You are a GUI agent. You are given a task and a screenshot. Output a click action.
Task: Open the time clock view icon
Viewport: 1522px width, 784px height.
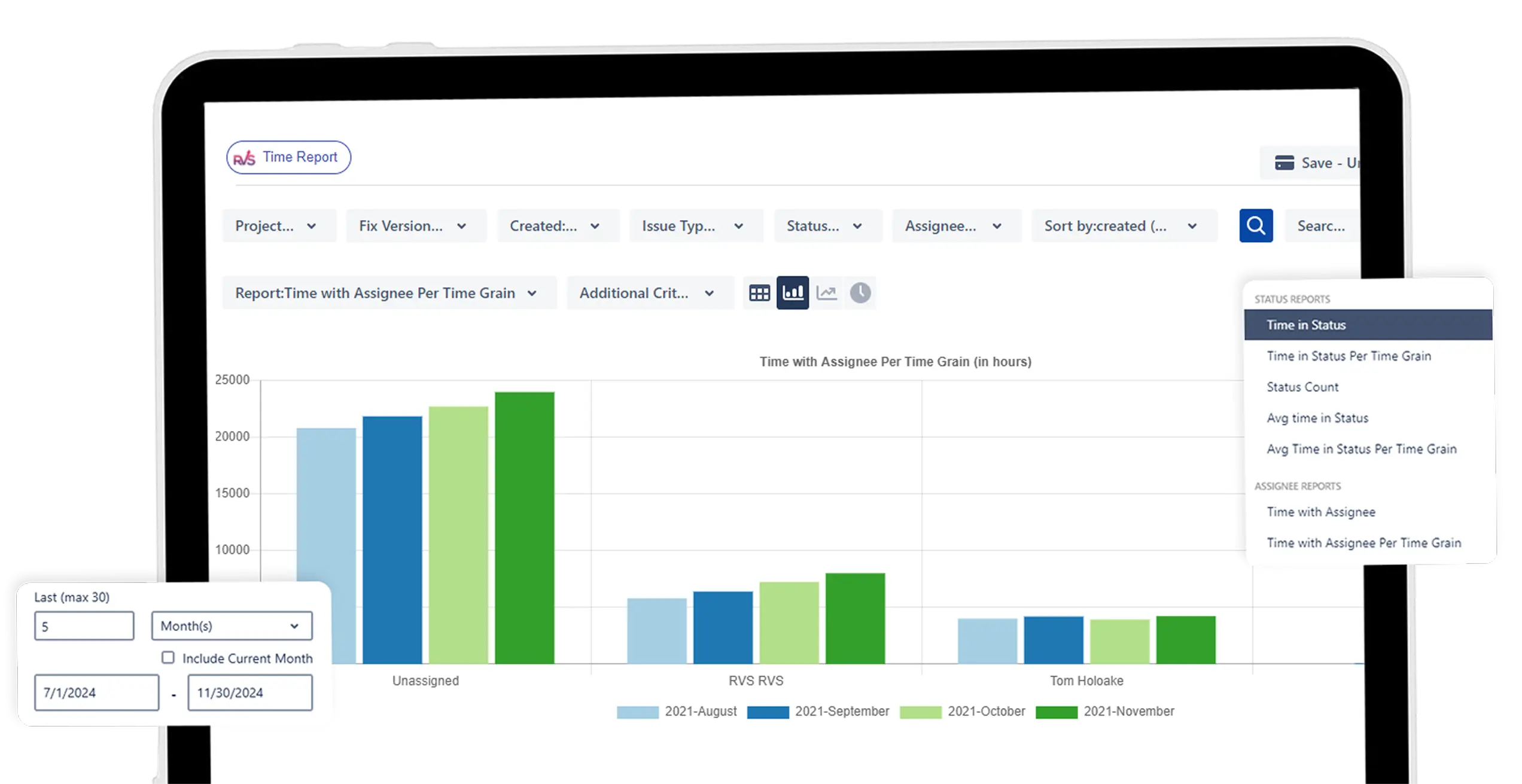coord(860,292)
